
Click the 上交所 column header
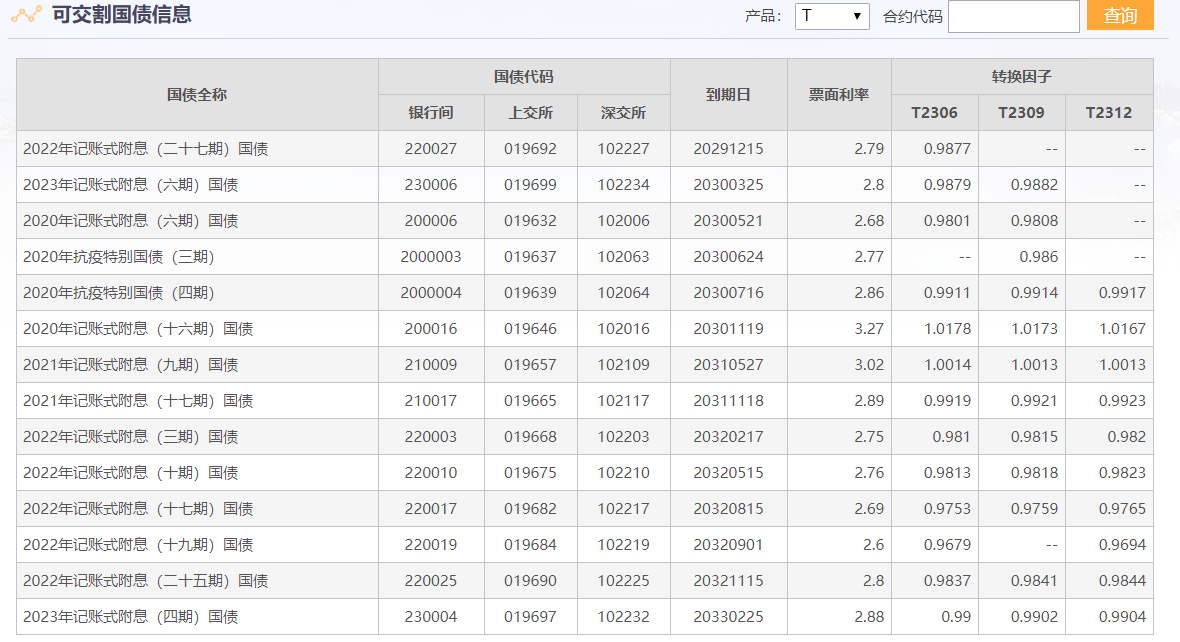coord(530,113)
